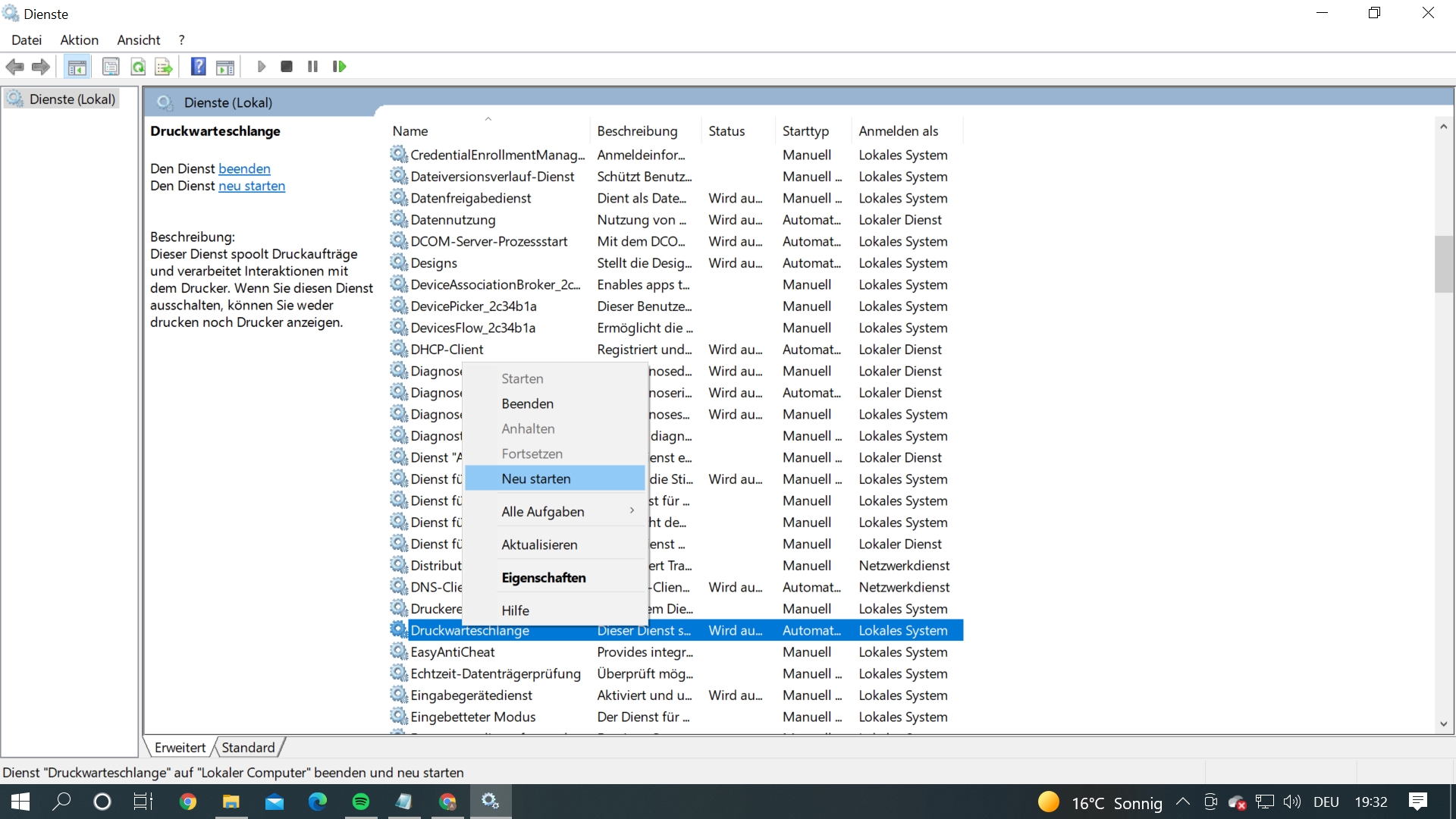The height and width of the screenshot is (819, 1456).
Task: Click the down arrow of the vertical scrollbar
Action: click(1445, 724)
